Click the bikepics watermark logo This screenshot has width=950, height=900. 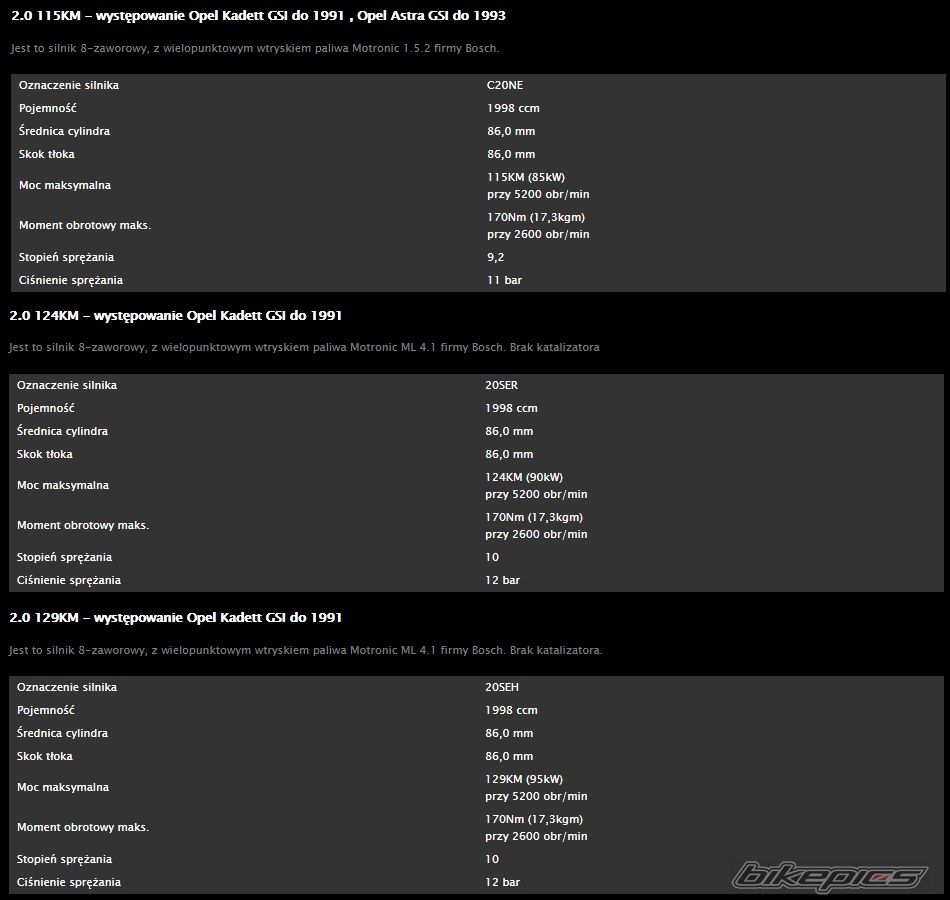pyautogui.click(x=829, y=875)
